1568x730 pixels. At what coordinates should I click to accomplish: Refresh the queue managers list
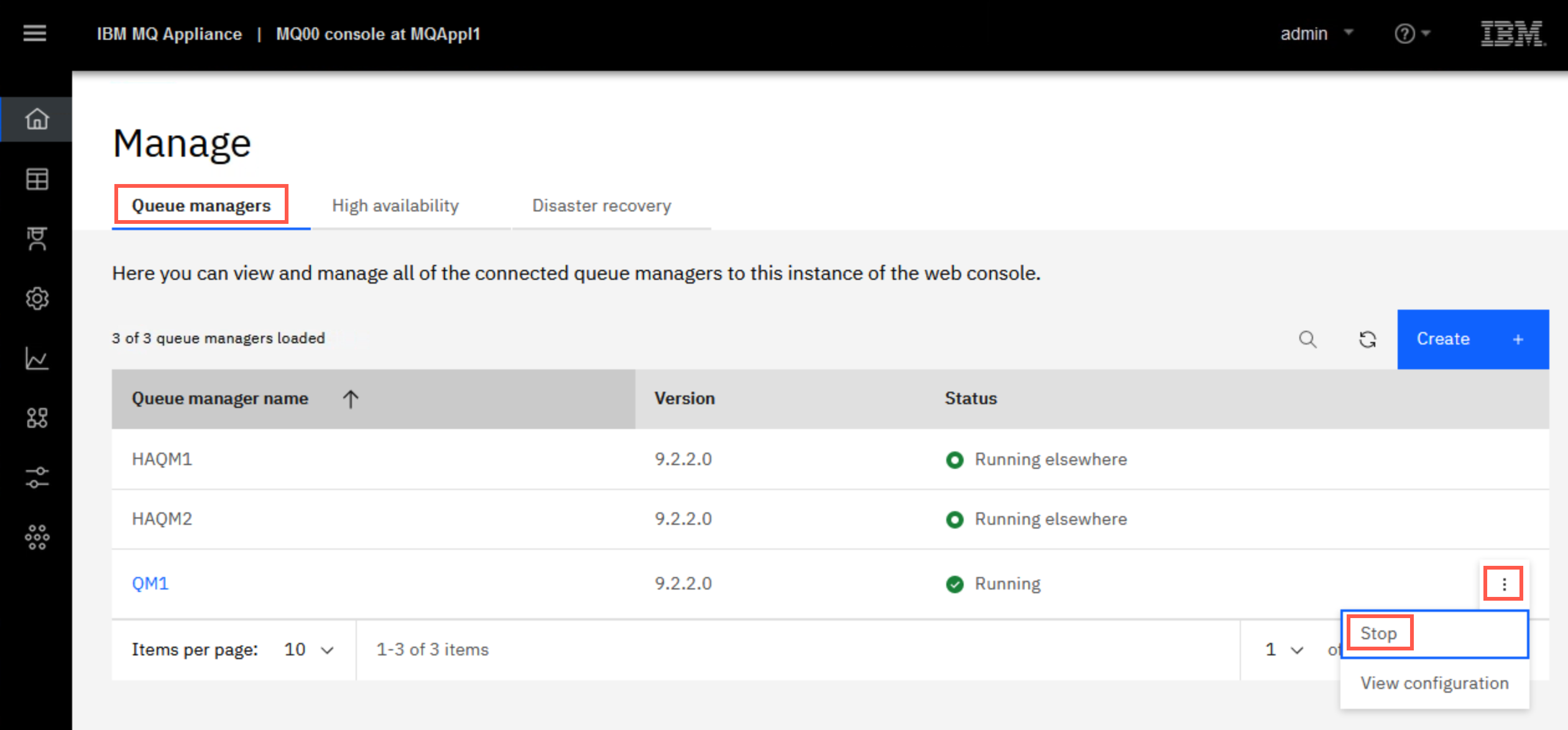1367,340
